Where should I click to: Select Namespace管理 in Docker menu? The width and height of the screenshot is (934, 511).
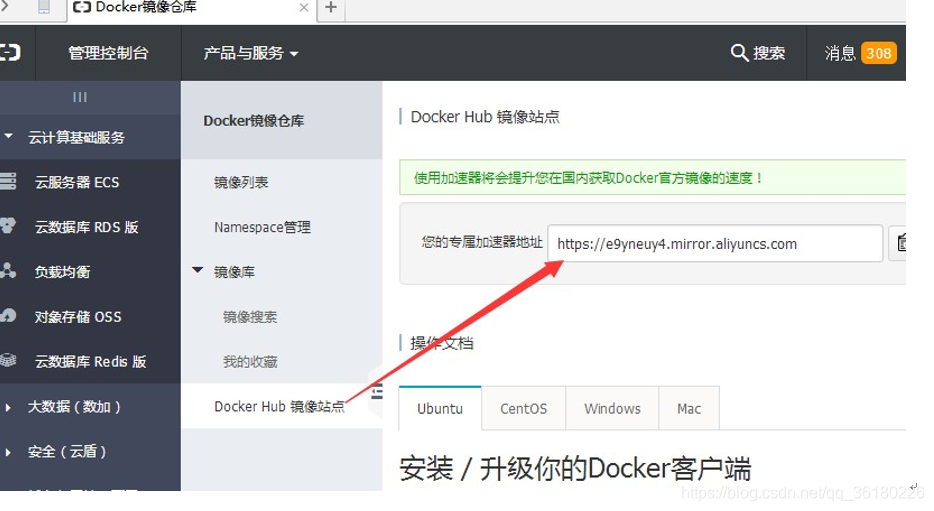pos(262,227)
